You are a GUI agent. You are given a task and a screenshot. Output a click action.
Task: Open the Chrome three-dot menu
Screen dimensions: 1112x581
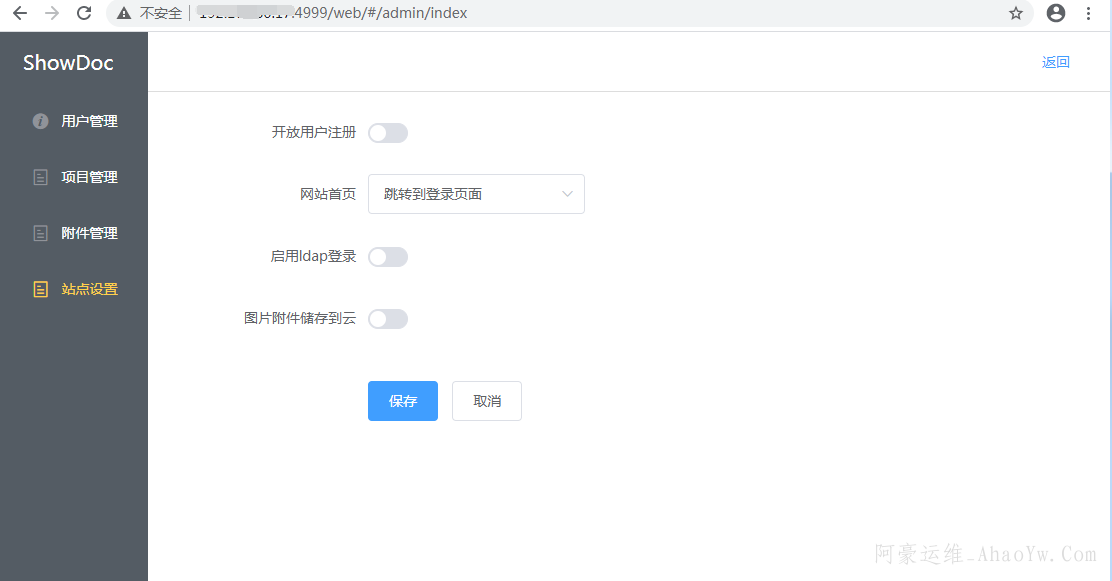coord(1088,14)
